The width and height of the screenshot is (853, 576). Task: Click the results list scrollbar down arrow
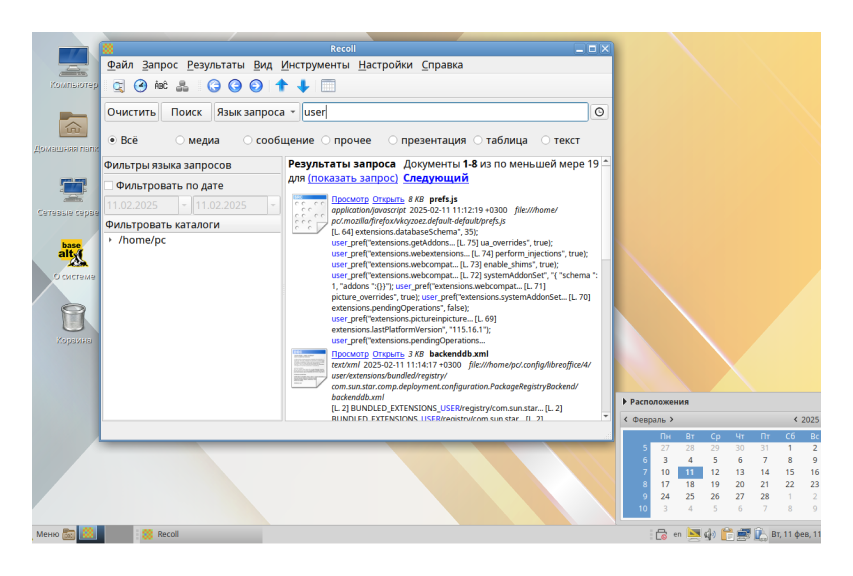pos(606,416)
